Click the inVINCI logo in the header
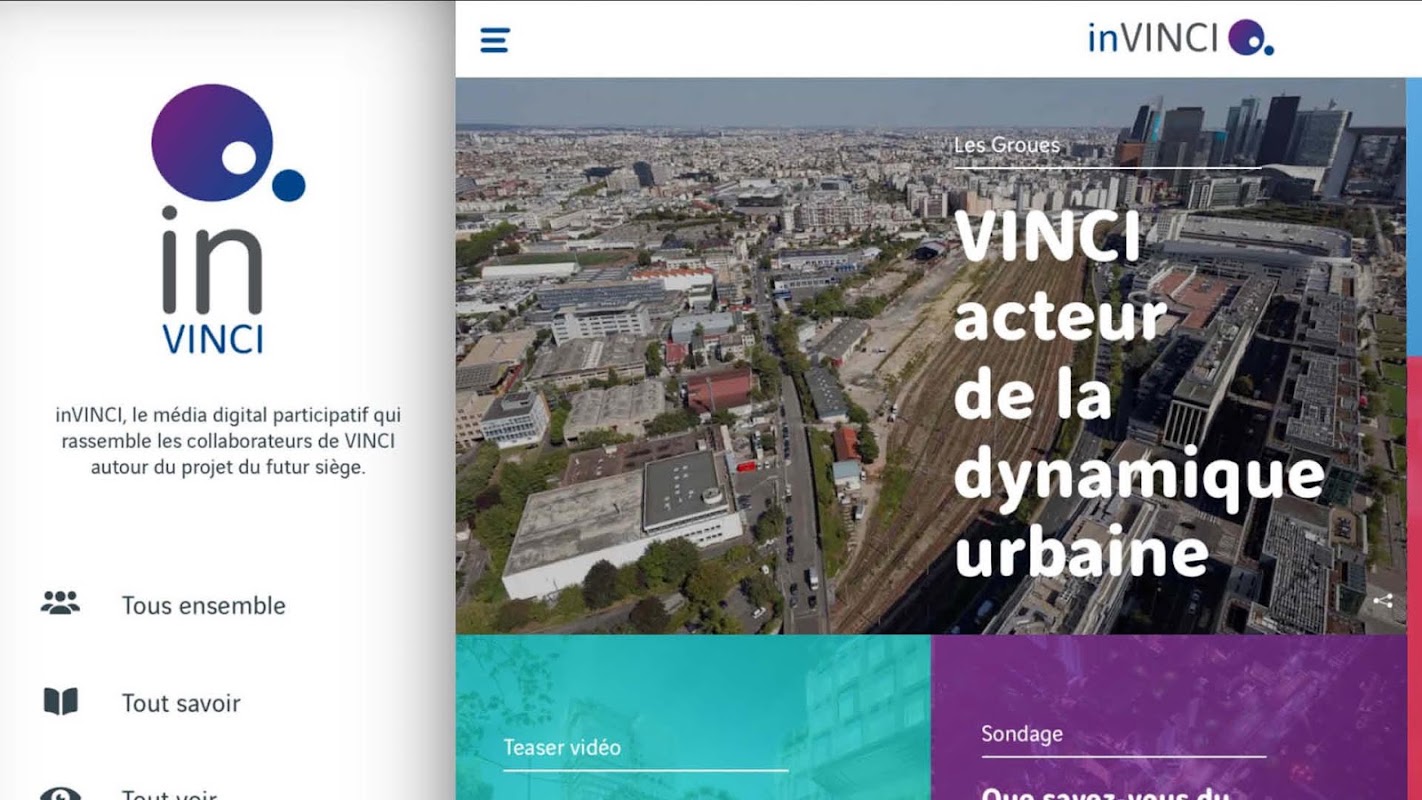The image size is (1422, 800). 1181,38
